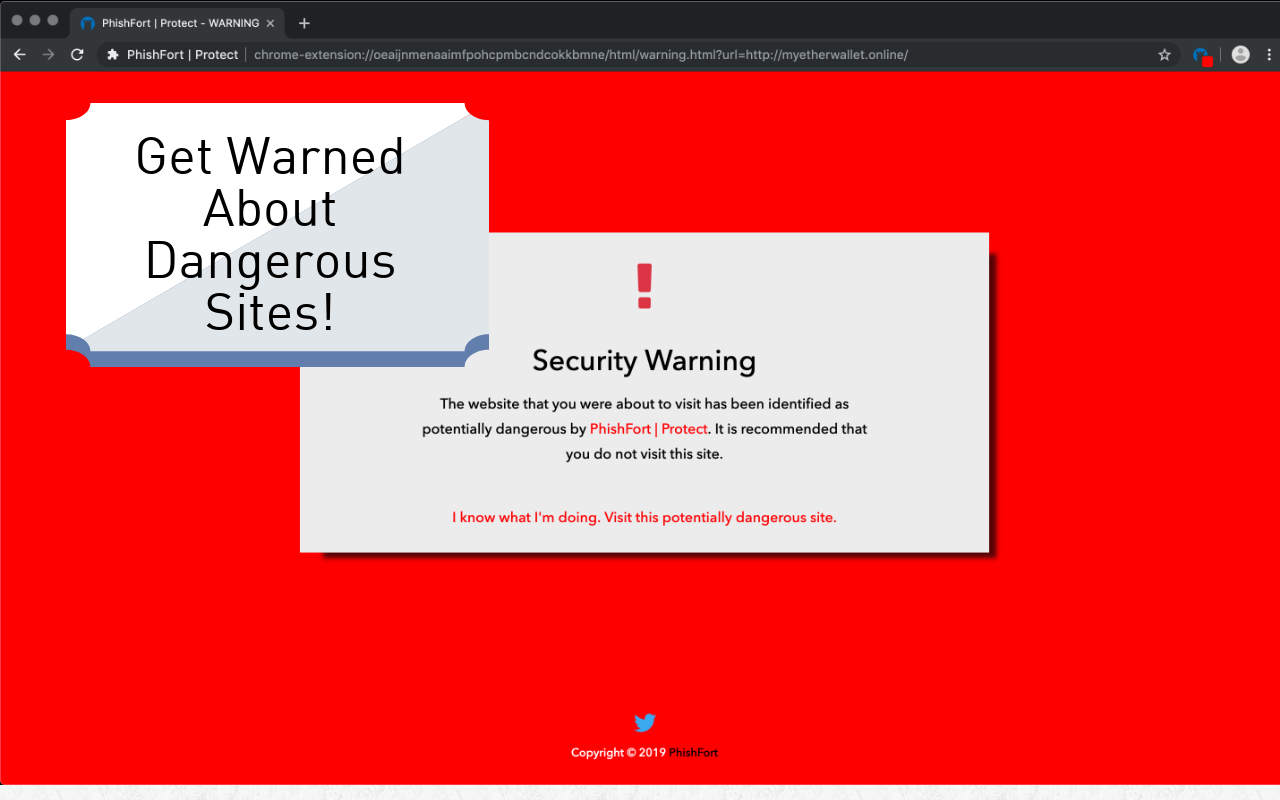The height and width of the screenshot is (800, 1280).
Task: Open Chrome three-dot menu
Action: (x=1270, y=55)
